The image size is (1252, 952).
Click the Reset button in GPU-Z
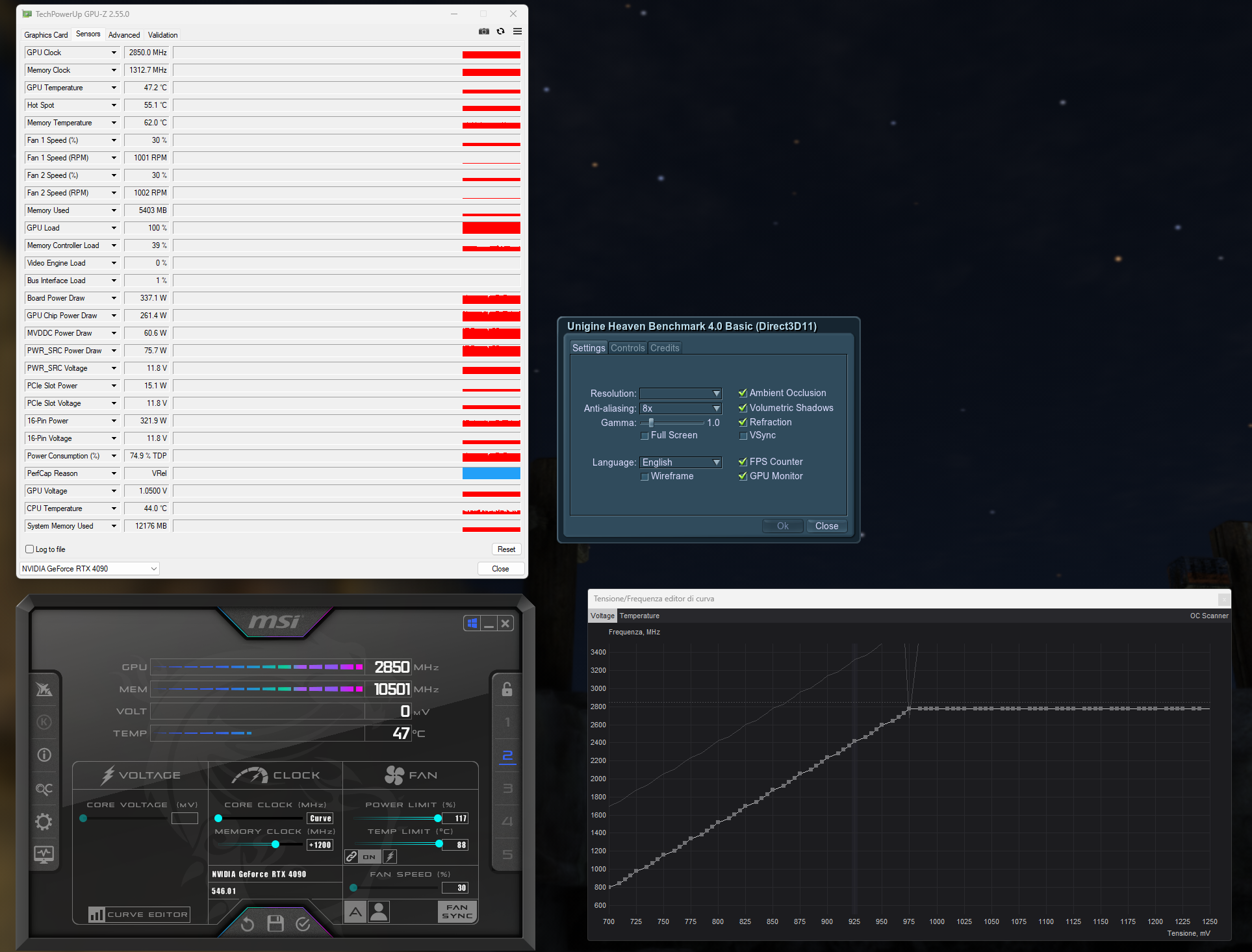pos(506,549)
